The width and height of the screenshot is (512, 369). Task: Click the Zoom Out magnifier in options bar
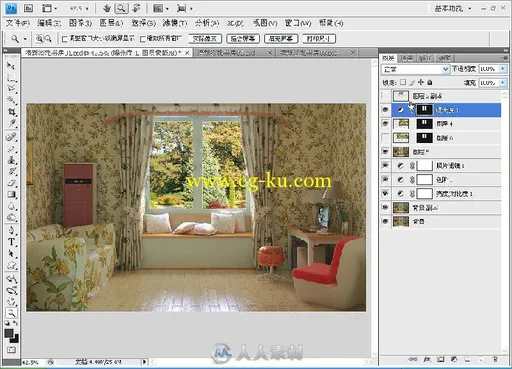point(48,39)
